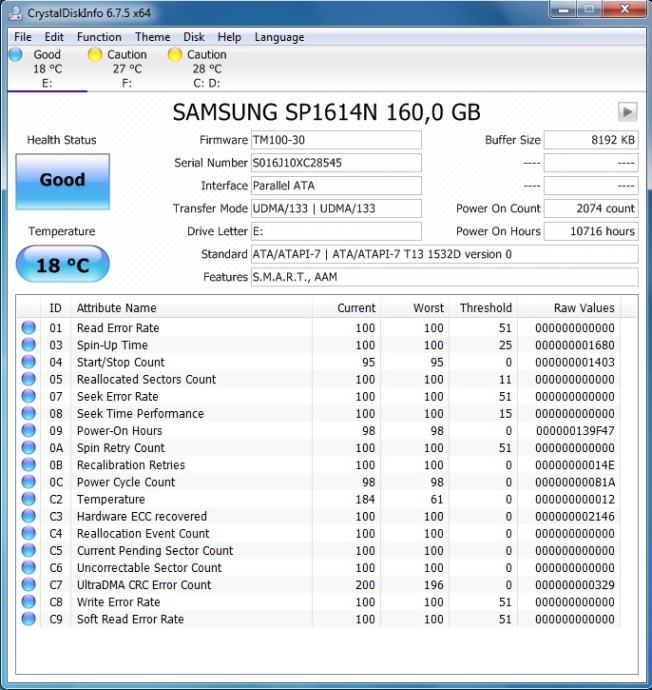Select the Hardware ECC recovered attribute name
Screen dimensions: 652x690
[142, 516]
